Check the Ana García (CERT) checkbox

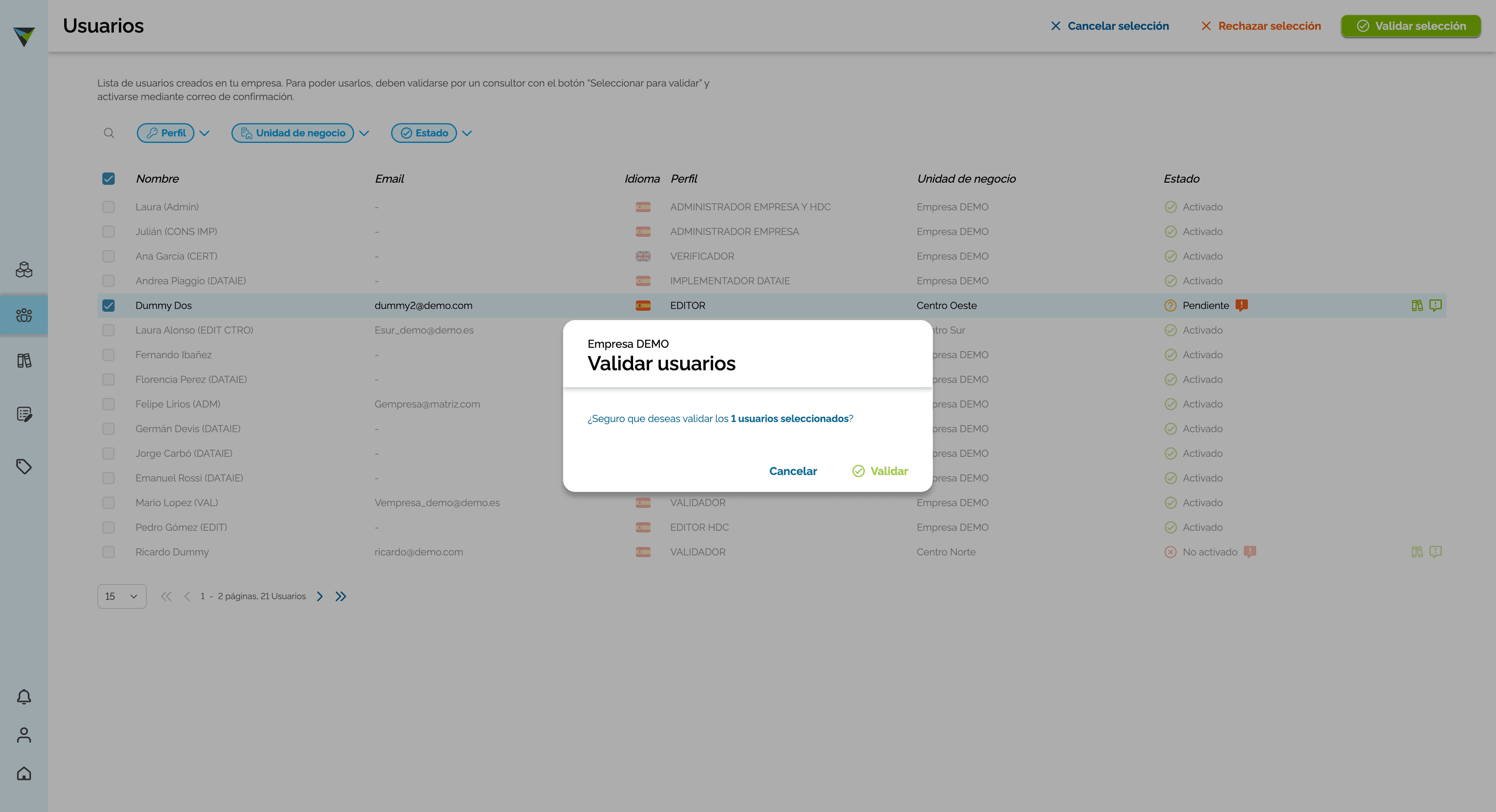point(109,256)
